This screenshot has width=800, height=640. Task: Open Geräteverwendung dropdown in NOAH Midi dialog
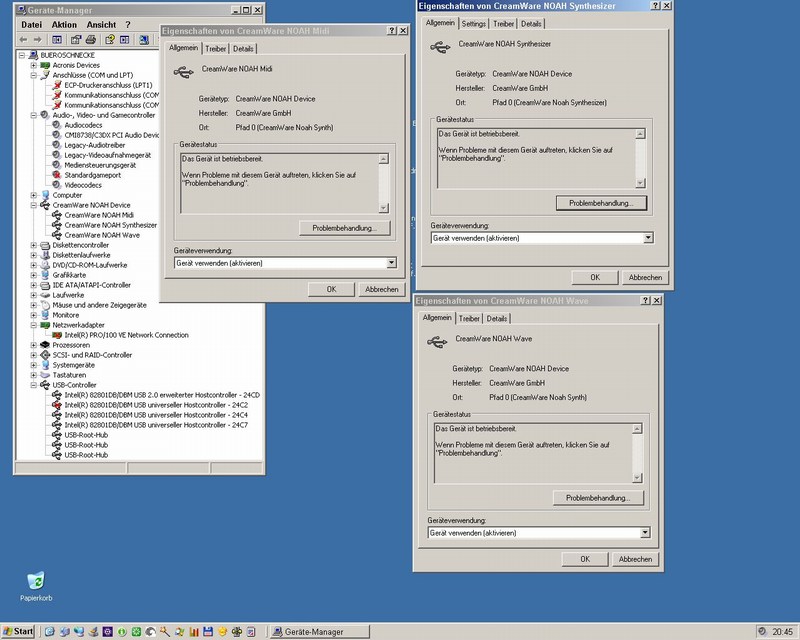click(x=391, y=263)
